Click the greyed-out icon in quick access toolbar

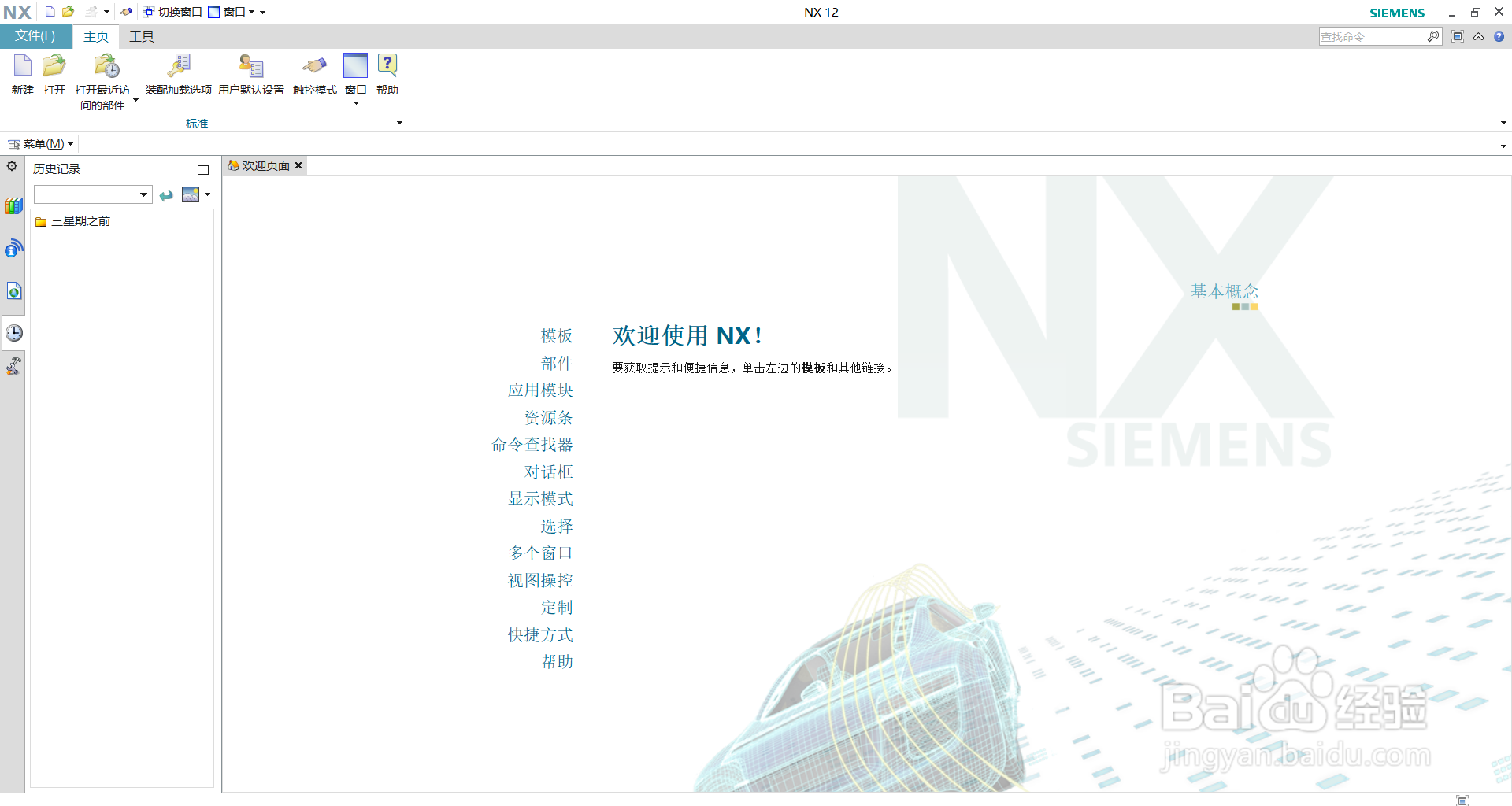91,12
